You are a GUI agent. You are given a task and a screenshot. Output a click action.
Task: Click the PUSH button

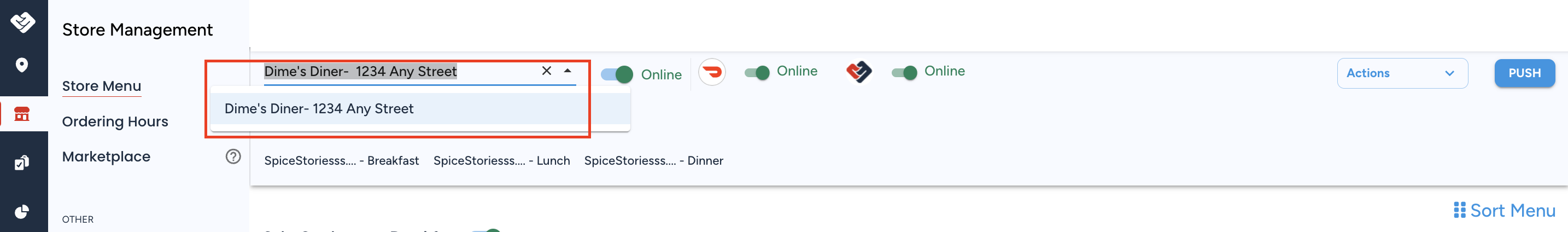point(1524,73)
